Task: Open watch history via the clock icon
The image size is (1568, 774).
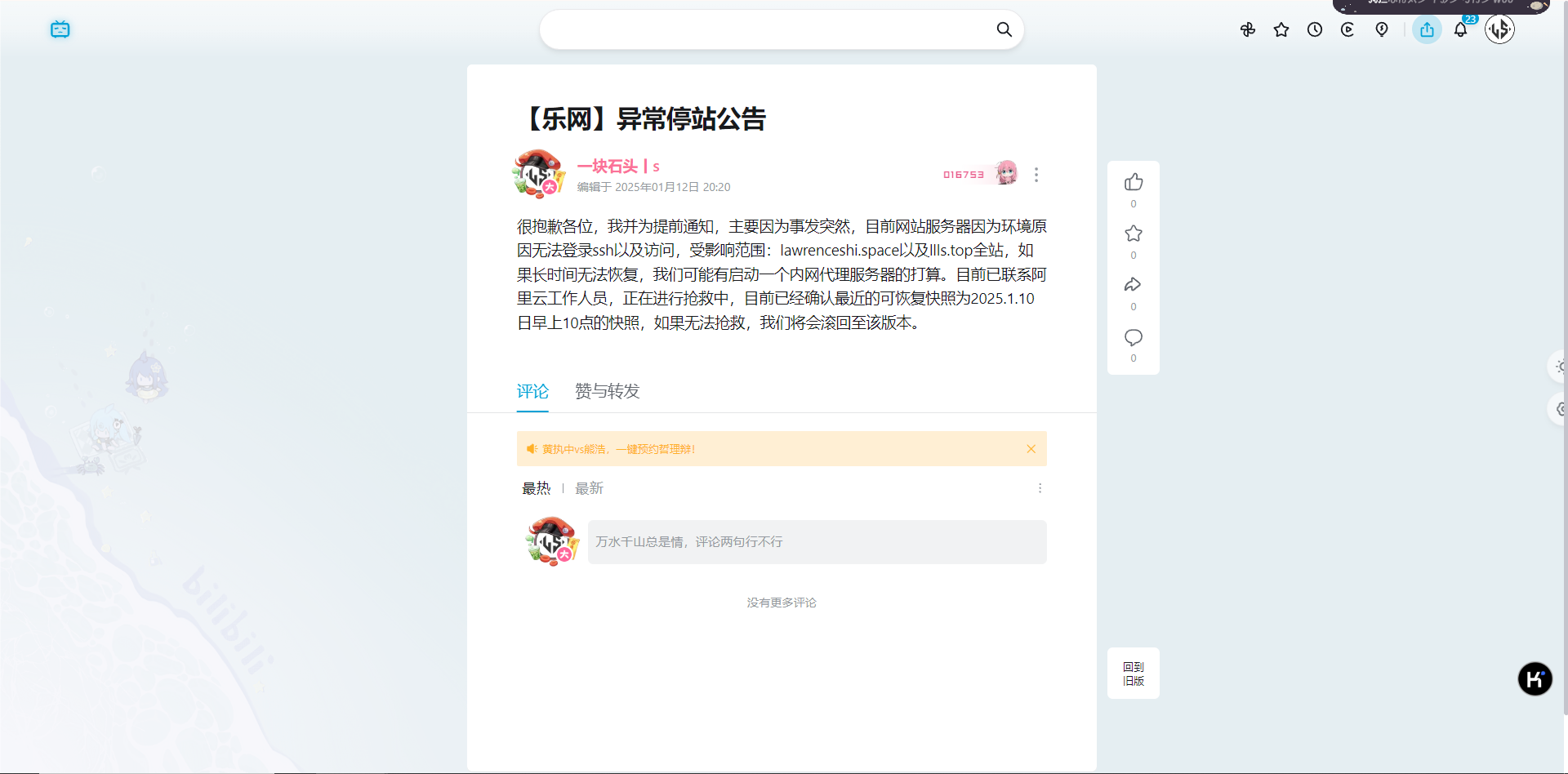Action: click(x=1314, y=29)
